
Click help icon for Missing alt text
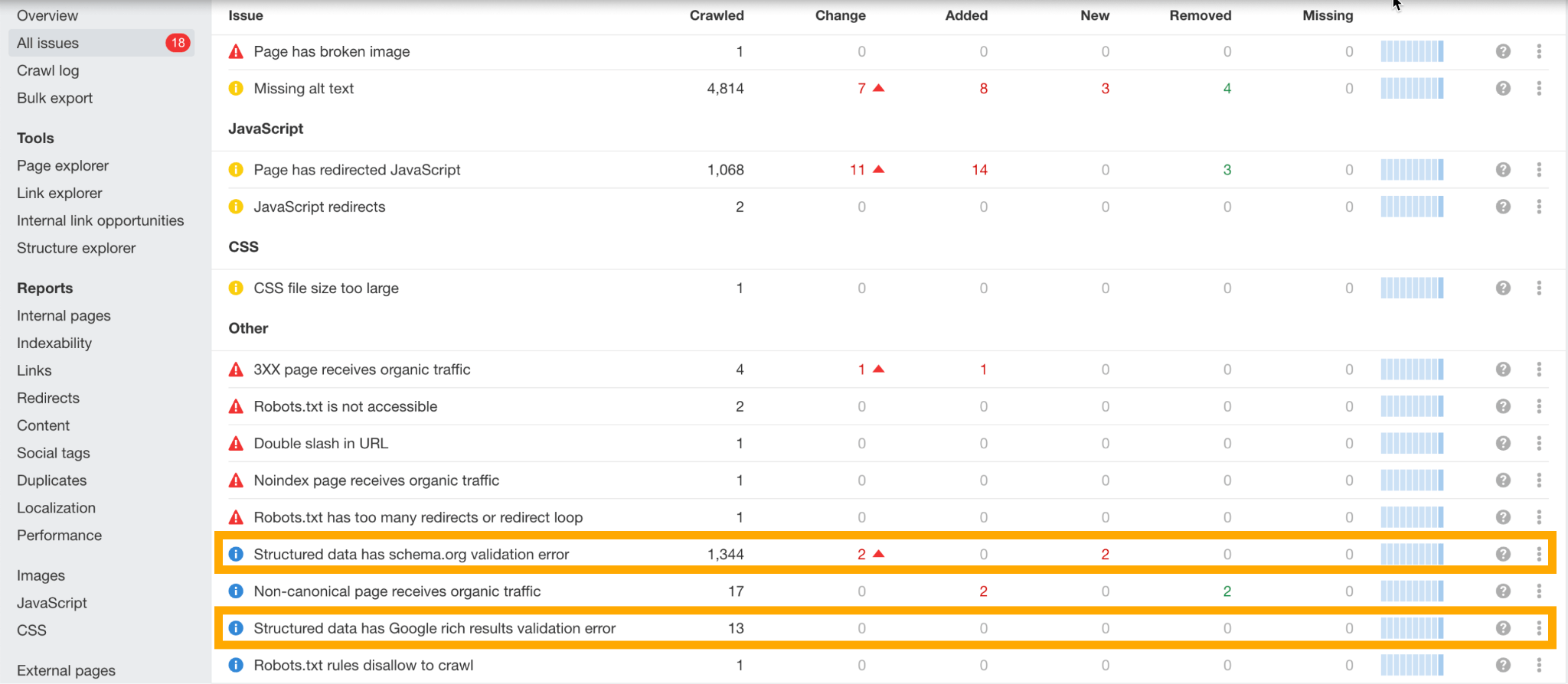[x=1503, y=89]
